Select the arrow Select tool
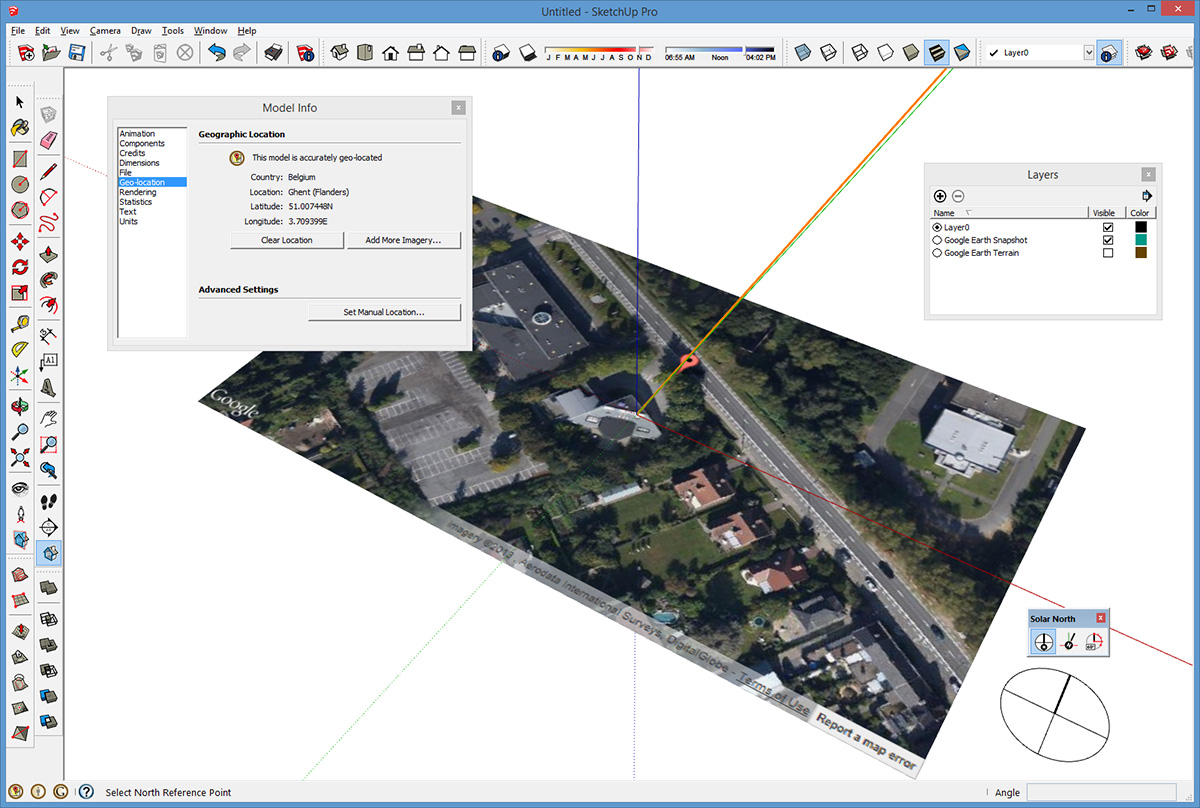Screen dimensions: 1200x808 click(19, 102)
